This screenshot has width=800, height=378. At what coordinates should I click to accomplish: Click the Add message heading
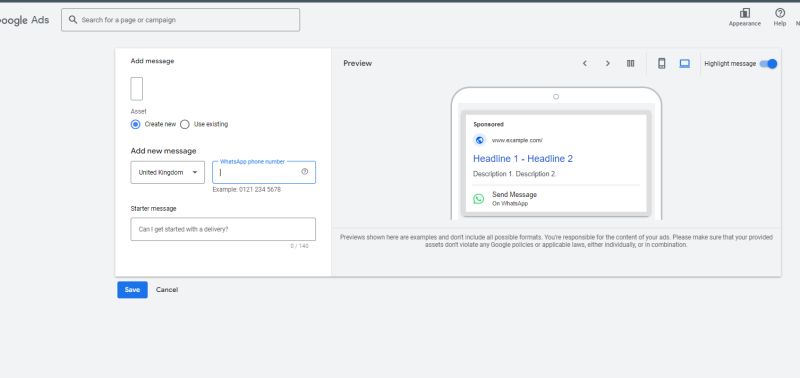tap(153, 61)
